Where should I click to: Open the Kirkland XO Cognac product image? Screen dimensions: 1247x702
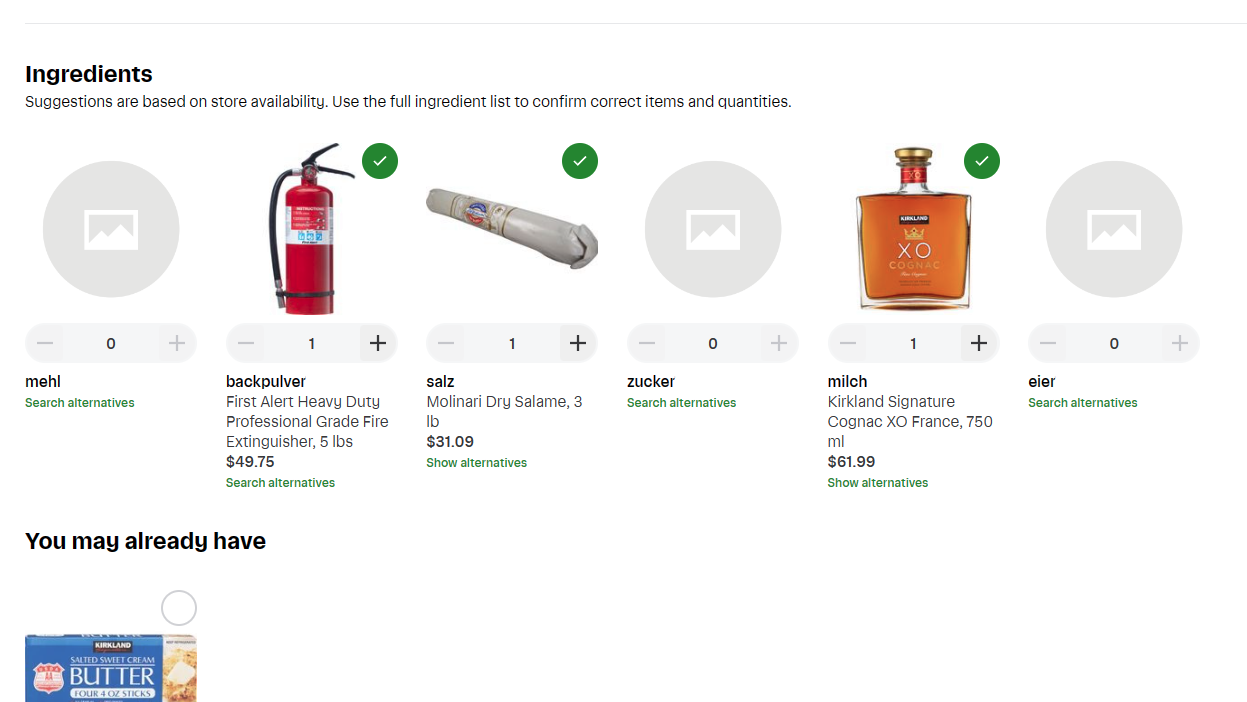(912, 230)
